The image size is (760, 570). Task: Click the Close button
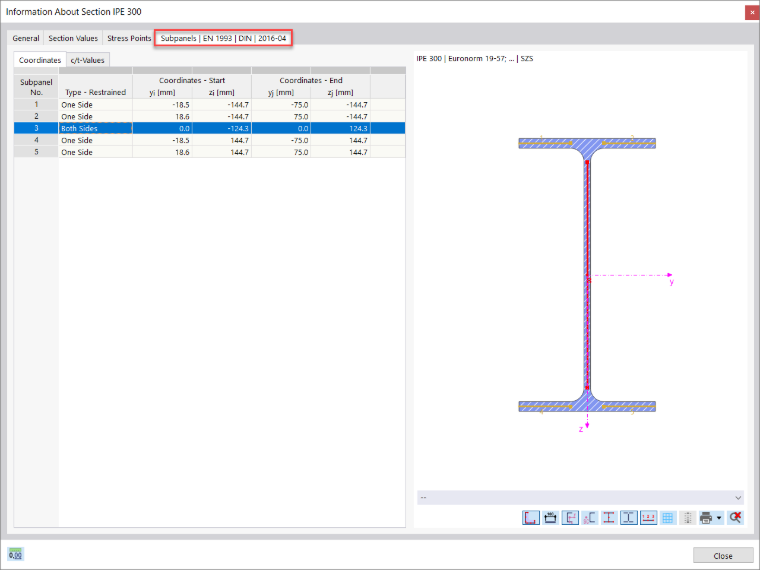(x=723, y=555)
